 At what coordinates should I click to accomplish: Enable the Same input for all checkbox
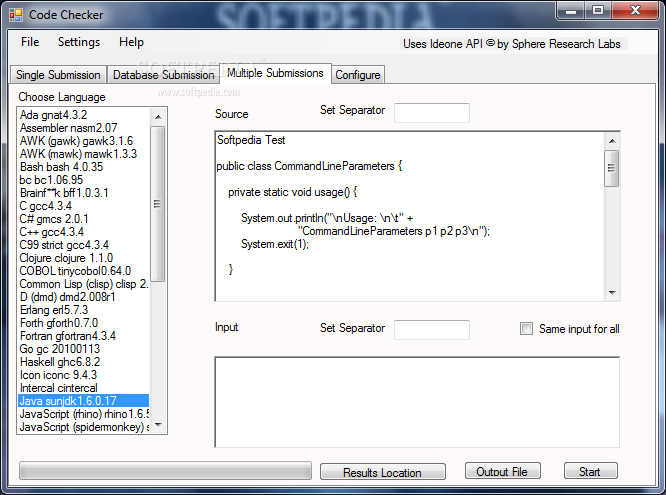[526, 328]
